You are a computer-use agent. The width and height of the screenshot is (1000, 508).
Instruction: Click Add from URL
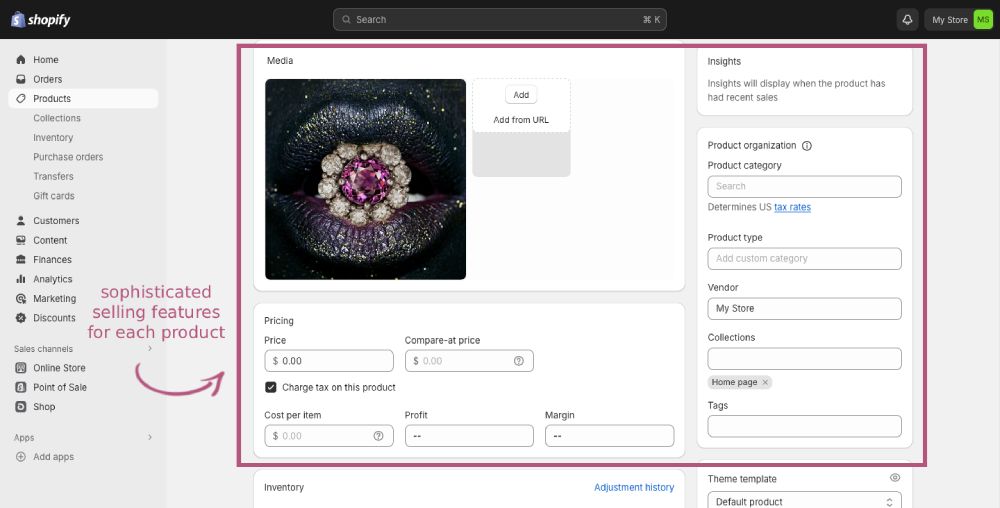(521, 120)
